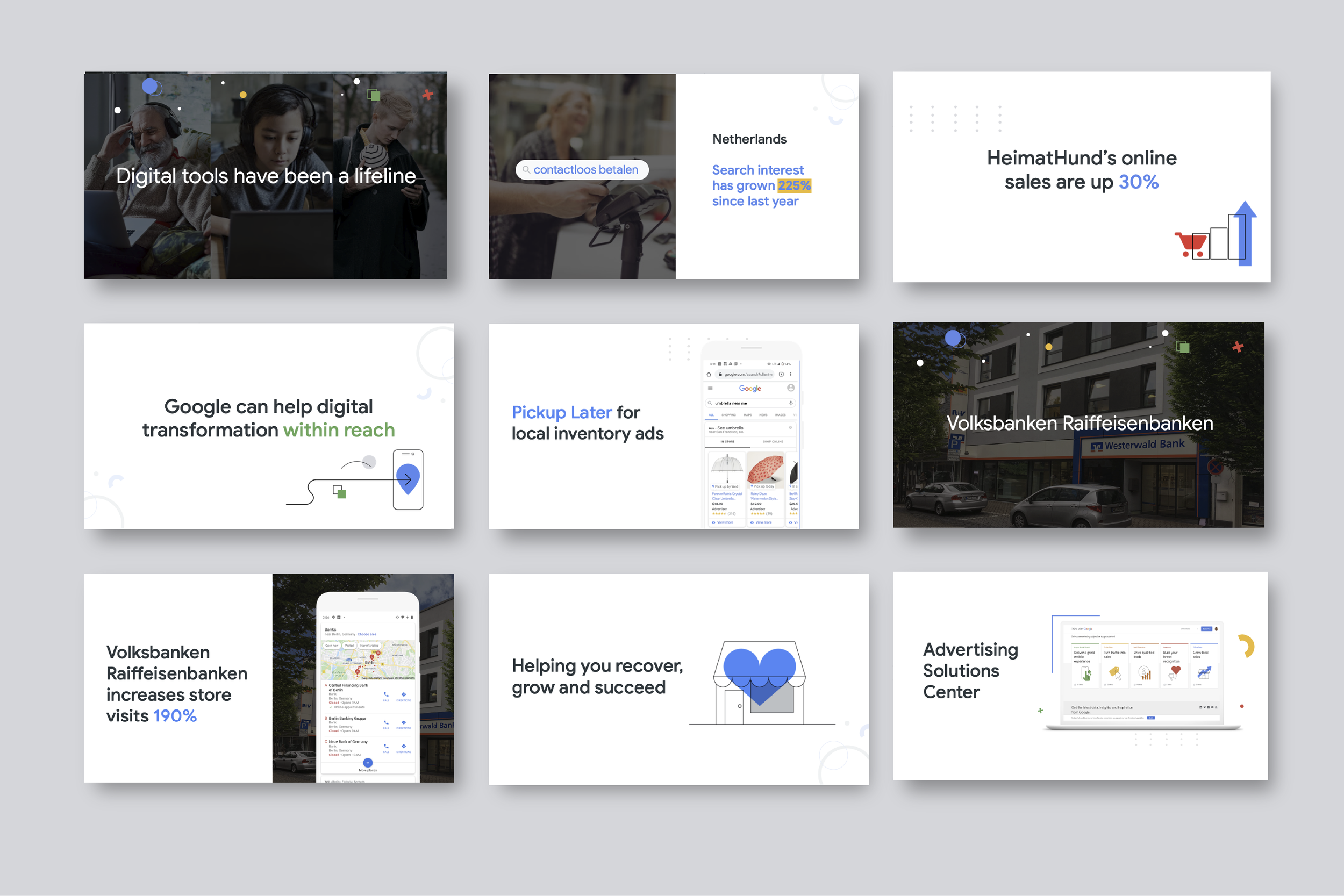Viewport: 1344px width, 896px height.
Task: Click the blue 30% figure
Action: coord(1139,182)
